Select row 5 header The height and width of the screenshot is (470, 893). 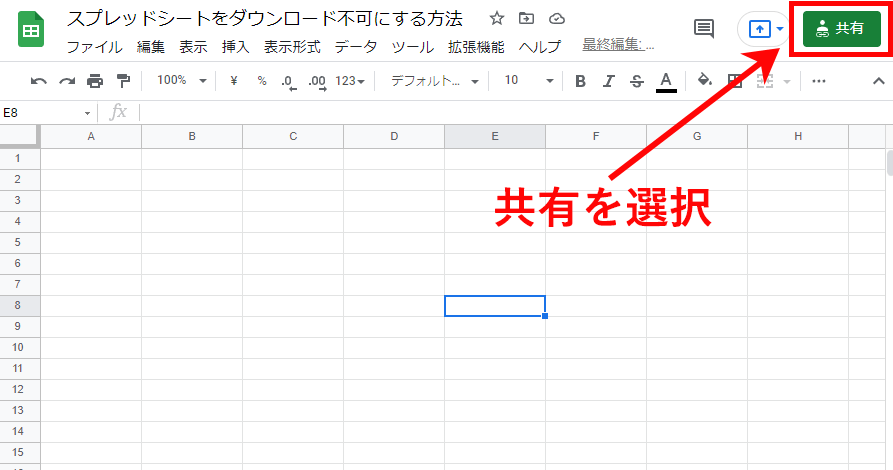pos(20,243)
